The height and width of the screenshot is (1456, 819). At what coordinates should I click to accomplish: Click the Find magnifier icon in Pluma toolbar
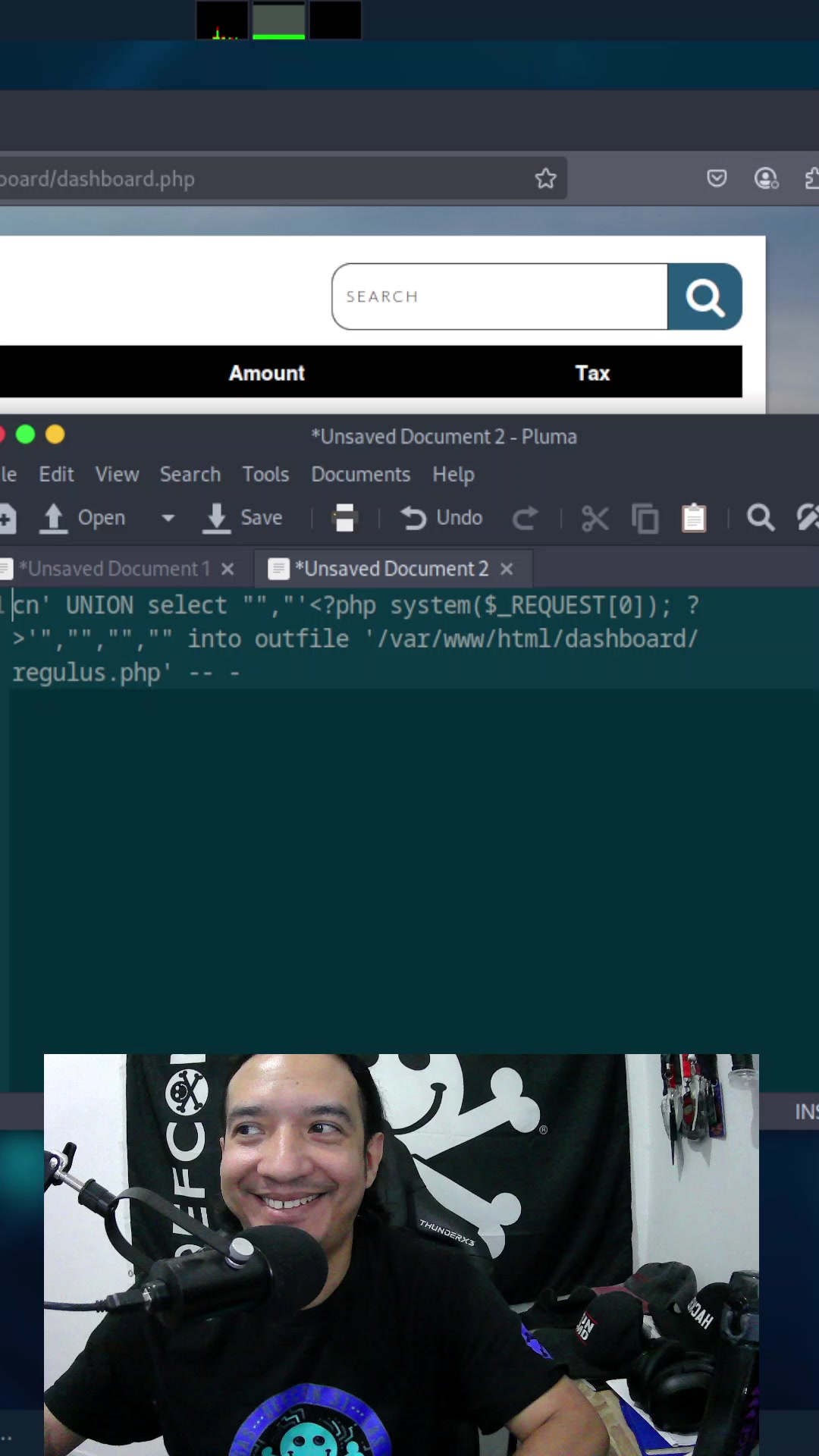point(761,518)
